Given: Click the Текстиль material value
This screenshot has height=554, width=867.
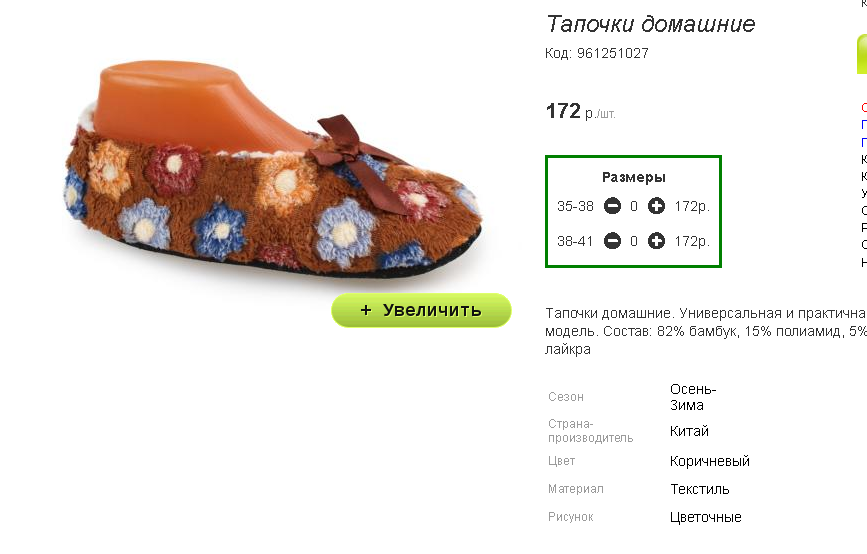Looking at the screenshot, I should click(699, 489).
